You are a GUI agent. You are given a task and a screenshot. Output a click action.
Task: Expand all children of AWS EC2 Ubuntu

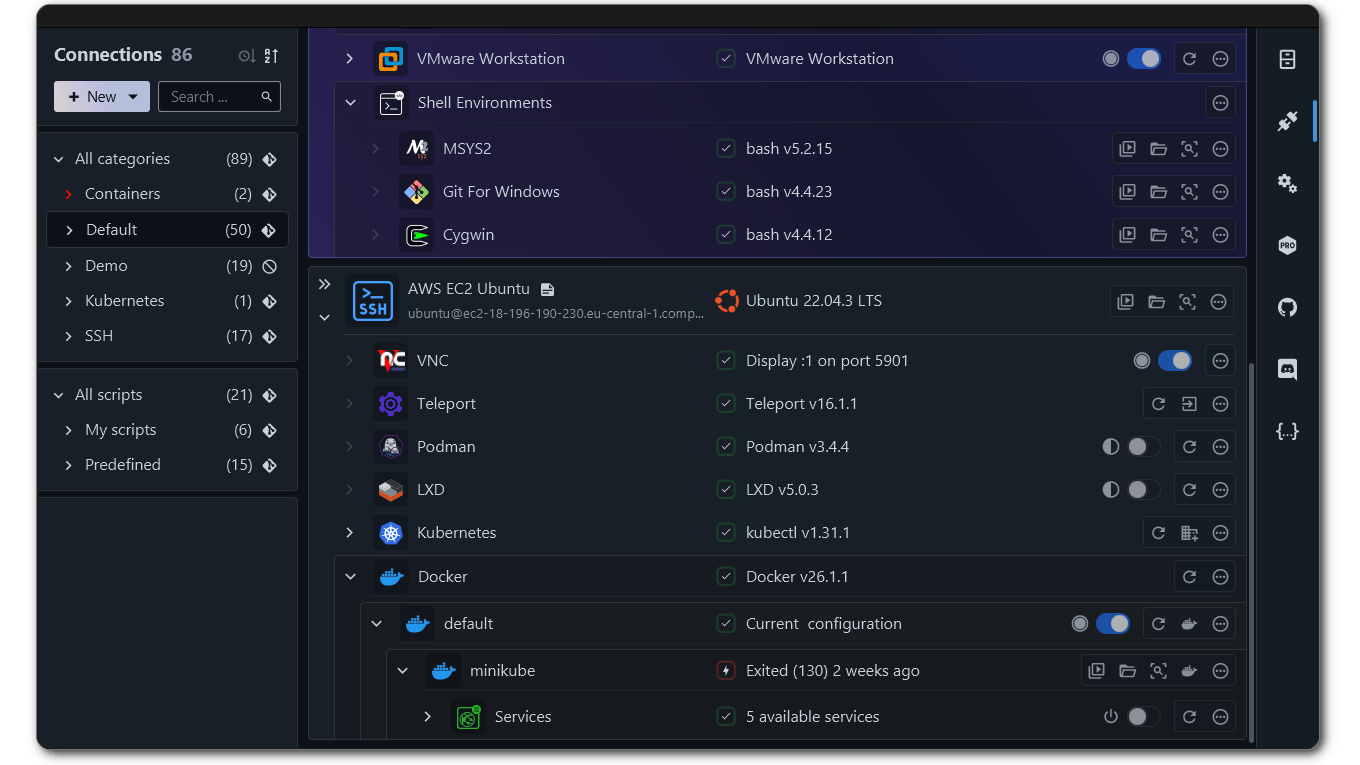[324, 285]
